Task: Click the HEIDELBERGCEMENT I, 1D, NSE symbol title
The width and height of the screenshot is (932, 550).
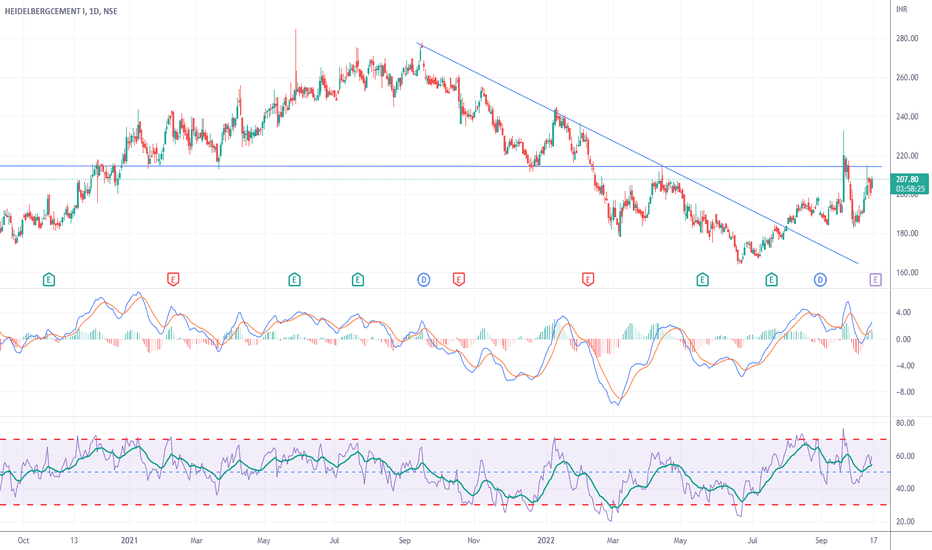Action: click(61, 11)
